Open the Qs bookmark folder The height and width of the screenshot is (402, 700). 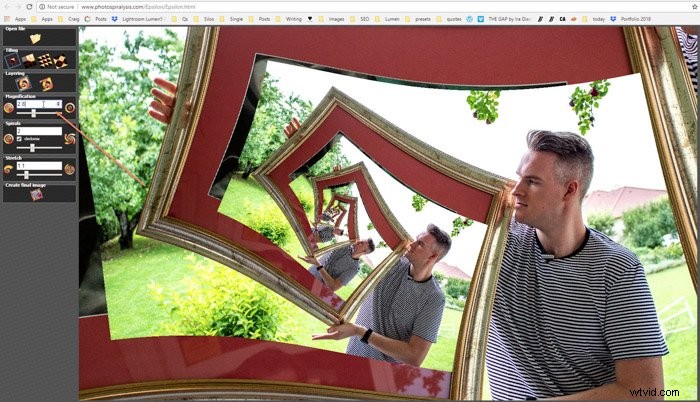tap(180, 19)
